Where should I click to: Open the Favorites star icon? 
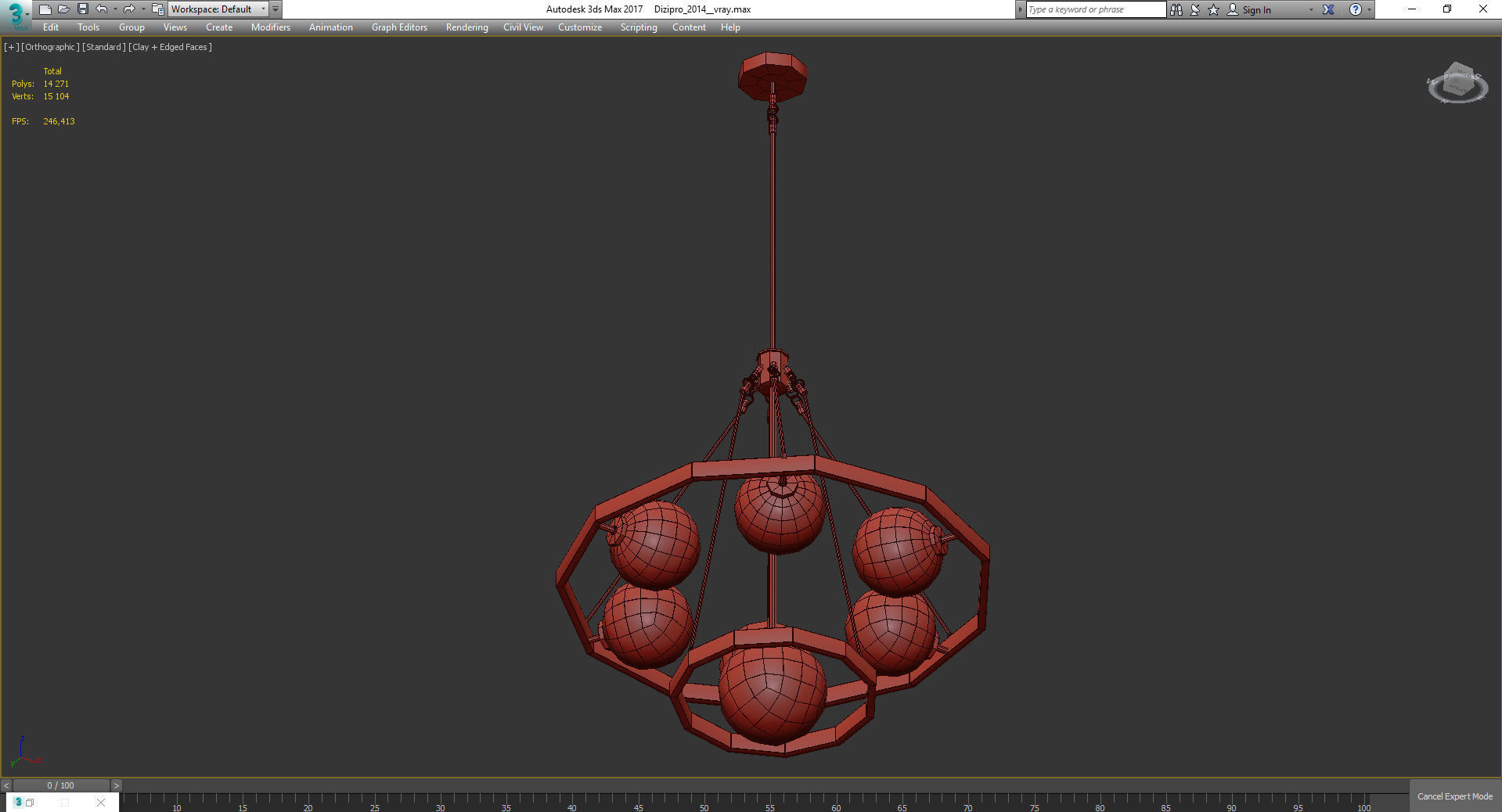[1214, 9]
